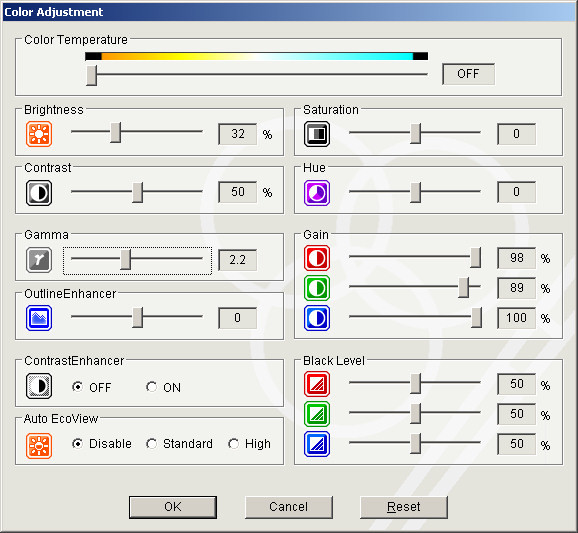Set Auto EcoView to Standard
578x533 pixels.
[x=179, y=443]
